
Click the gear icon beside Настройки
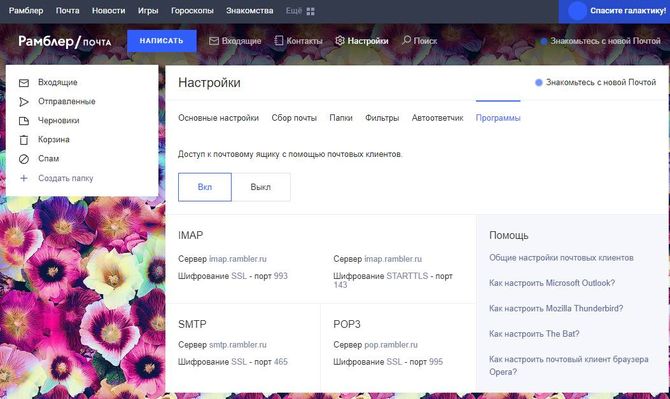click(340, 41)
